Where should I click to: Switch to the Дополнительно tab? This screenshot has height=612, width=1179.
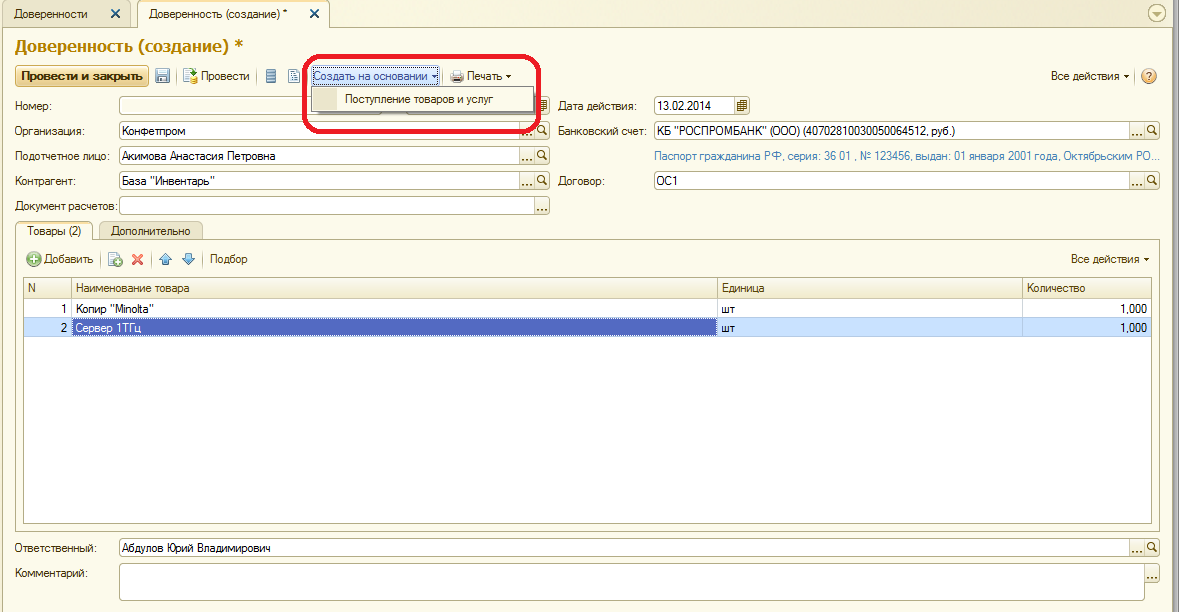point(150,231)
